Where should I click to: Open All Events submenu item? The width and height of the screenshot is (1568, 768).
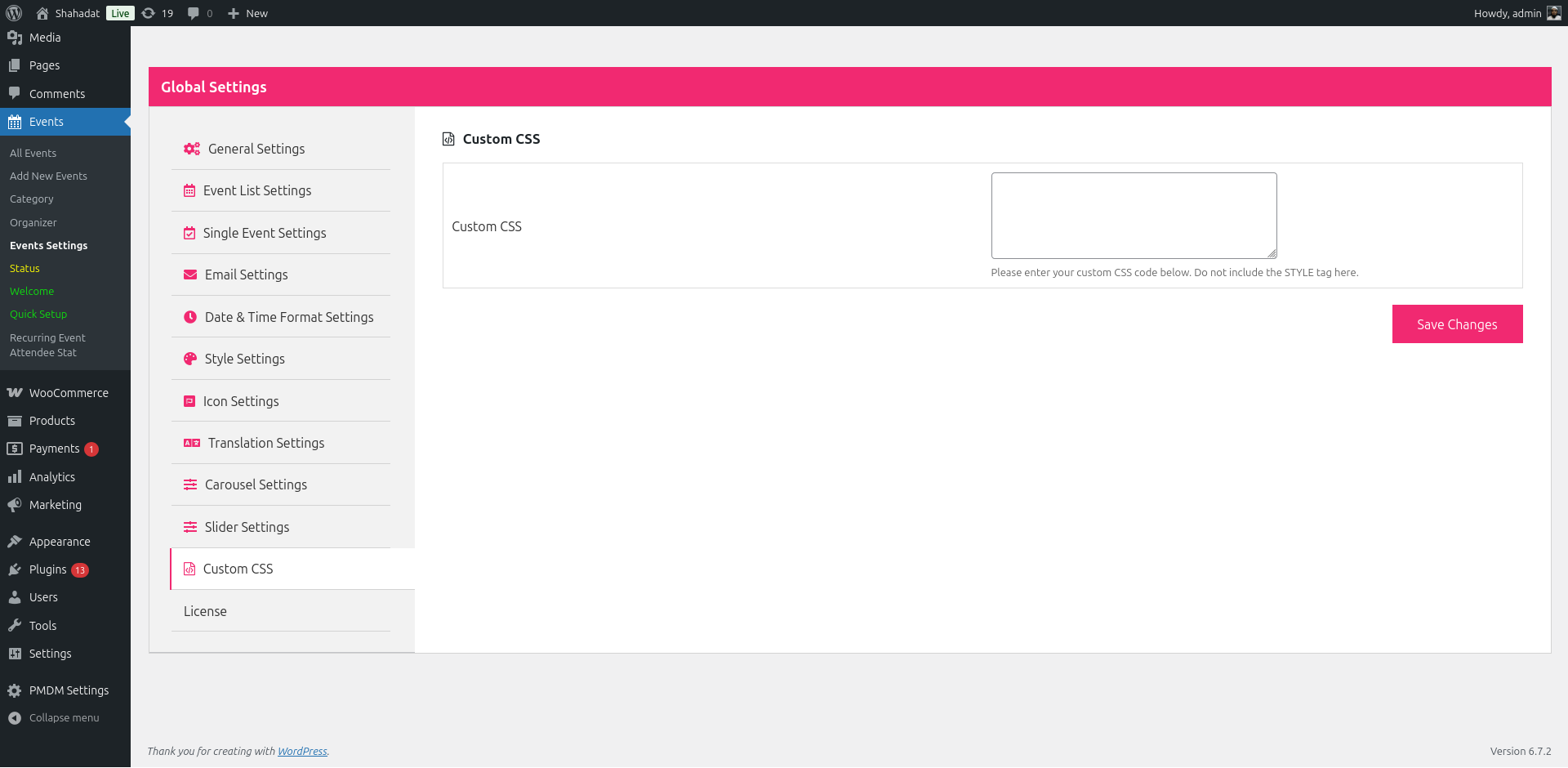pos(33,153)
